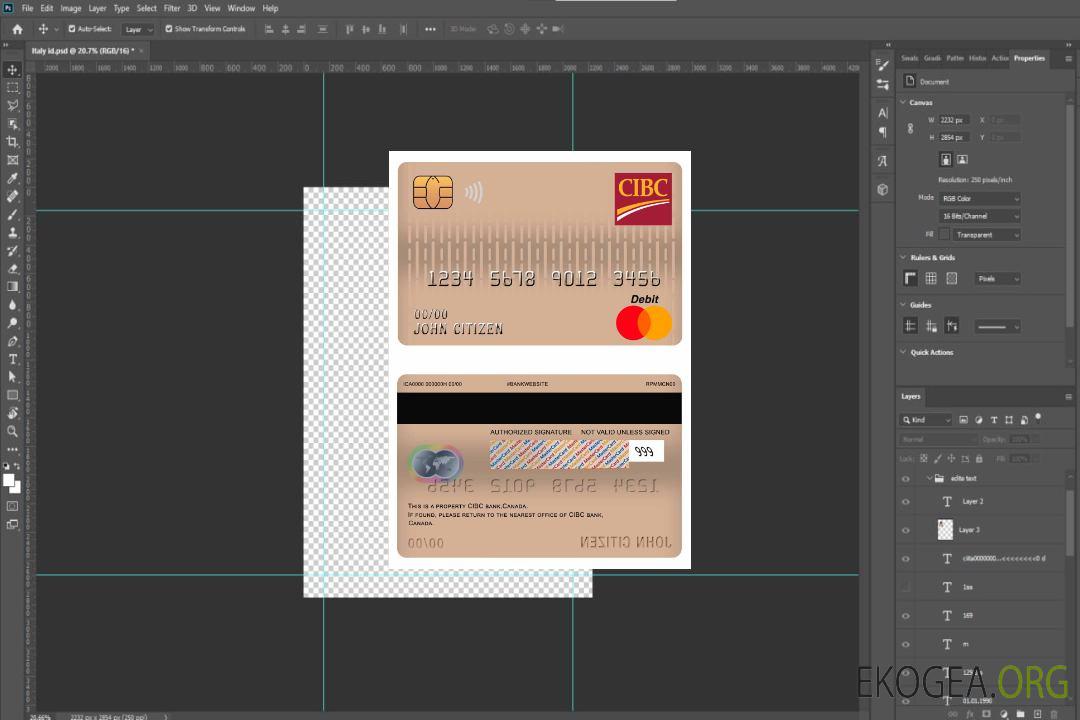The image size is (1080, 720).
Task: Open the Fill Transparent dropdown
Action: tap(986, 235)
